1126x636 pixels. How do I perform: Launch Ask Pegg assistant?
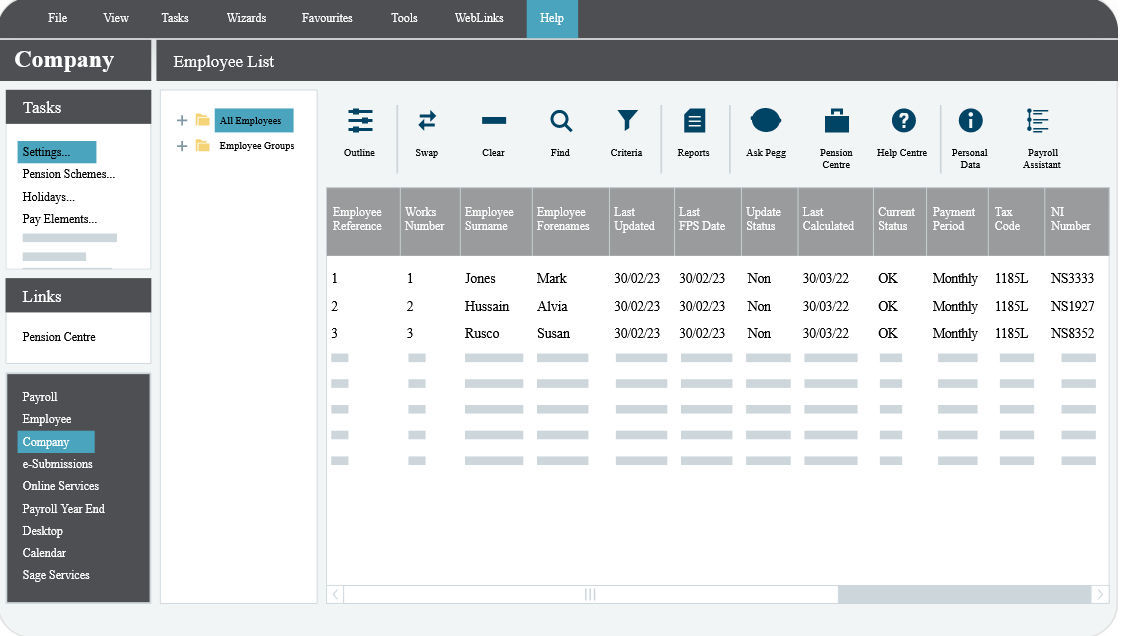(766, 129)
